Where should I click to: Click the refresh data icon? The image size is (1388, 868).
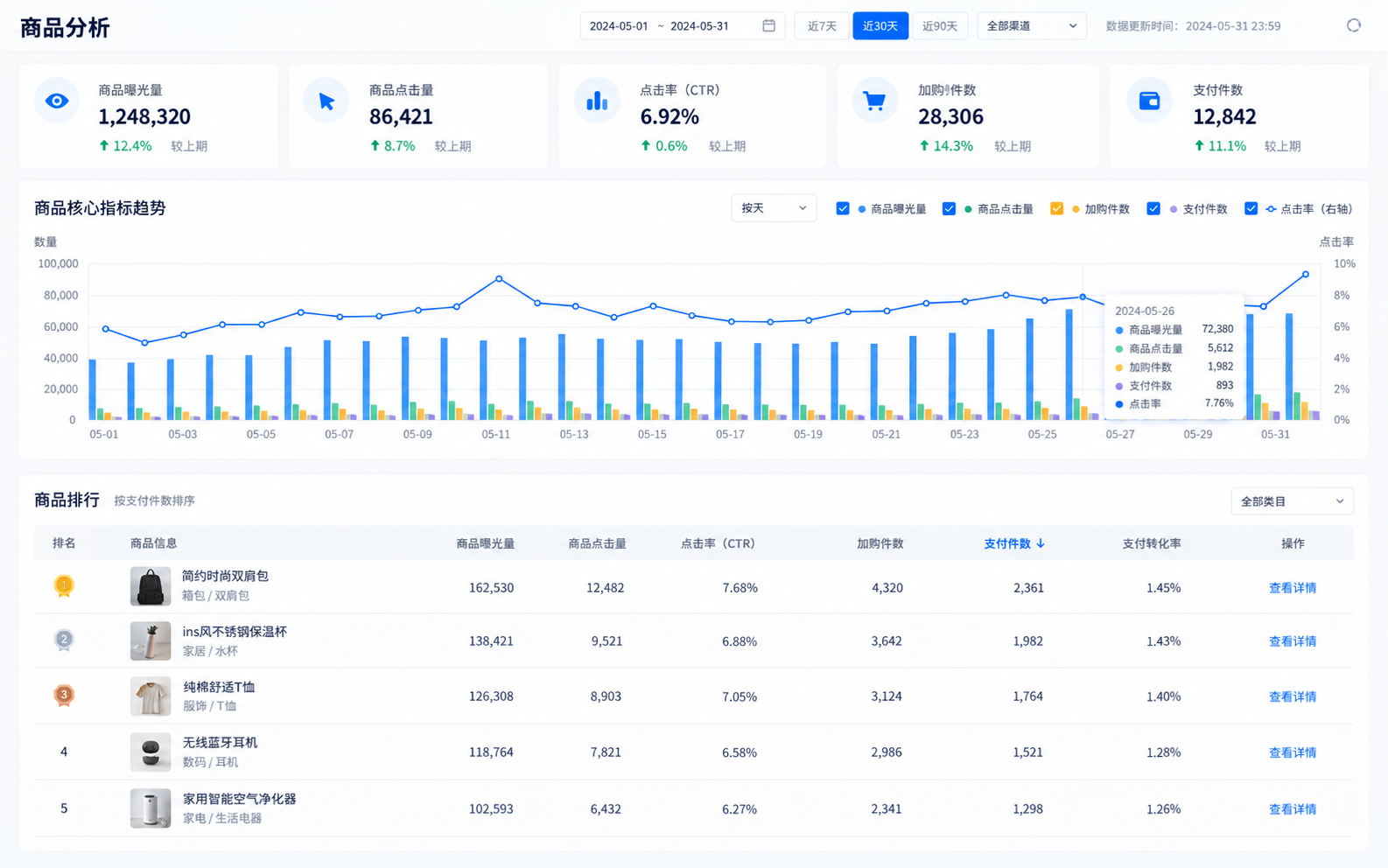coord(1353,25)
